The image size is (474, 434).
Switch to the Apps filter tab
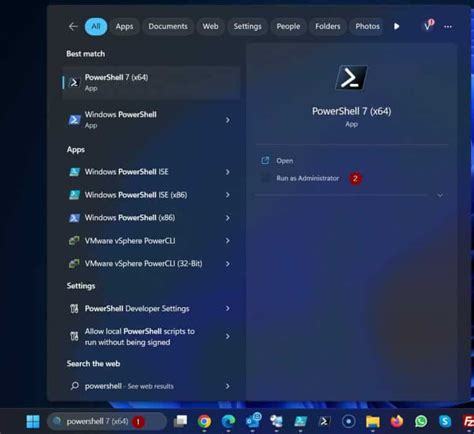tap(124, 26)
